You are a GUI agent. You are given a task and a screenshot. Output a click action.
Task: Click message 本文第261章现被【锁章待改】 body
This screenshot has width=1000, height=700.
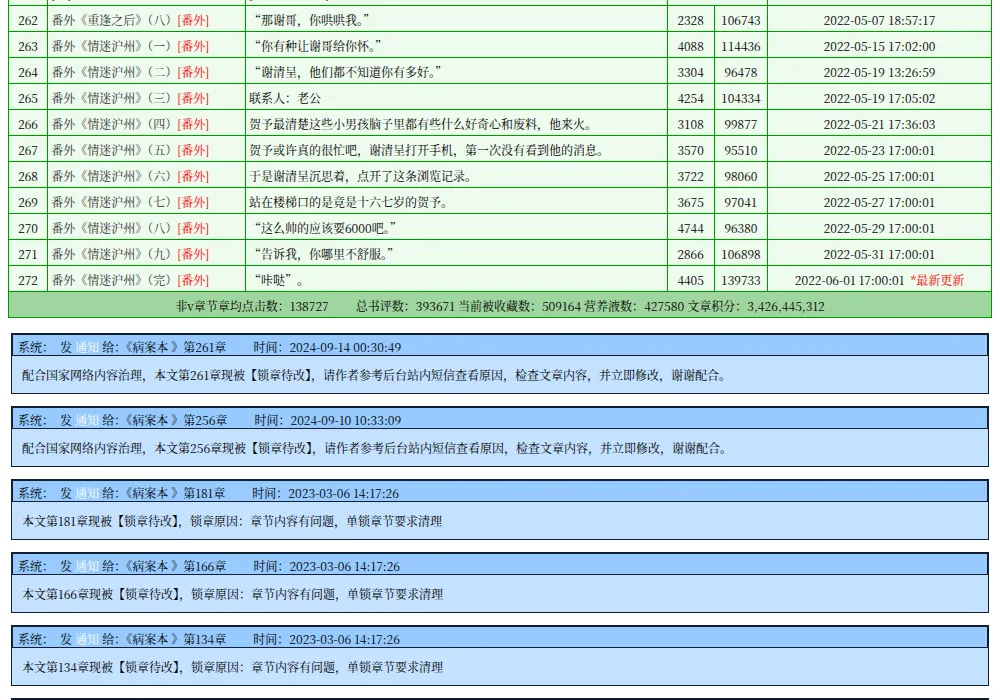(374, 376)
